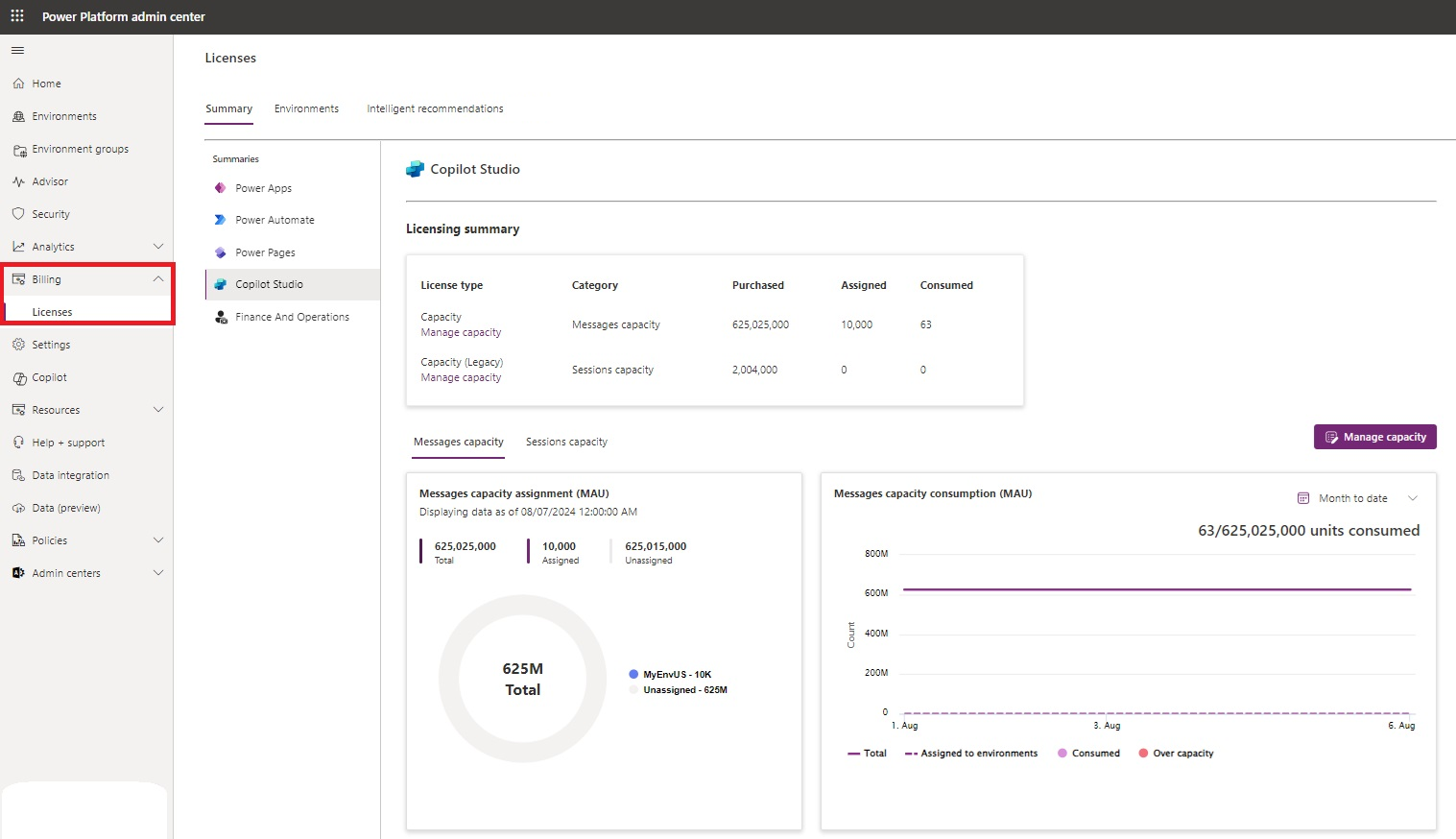
Task: Collapse the navigation hamburger menu
Action: tap(17, 51)
